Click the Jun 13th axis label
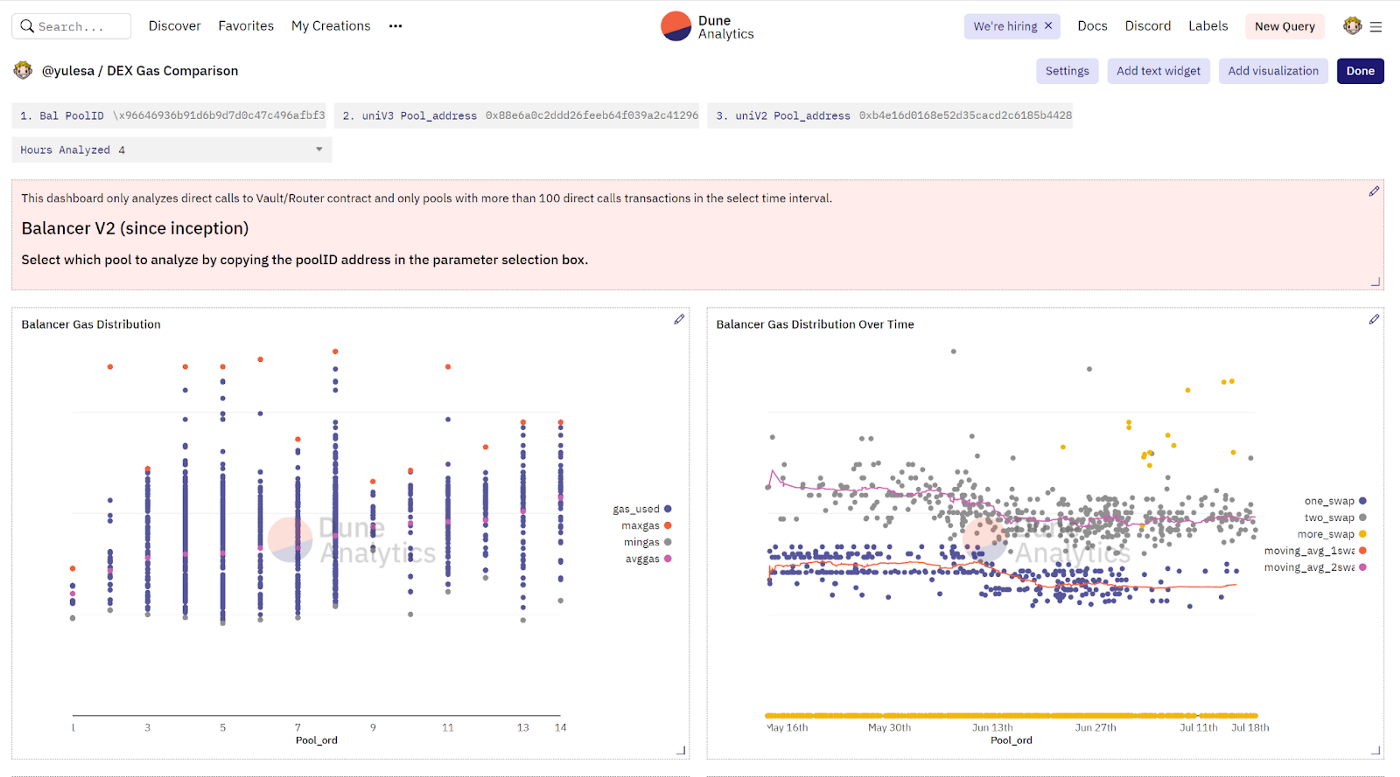Screen dimensions: 1400x777 [992, 727]
